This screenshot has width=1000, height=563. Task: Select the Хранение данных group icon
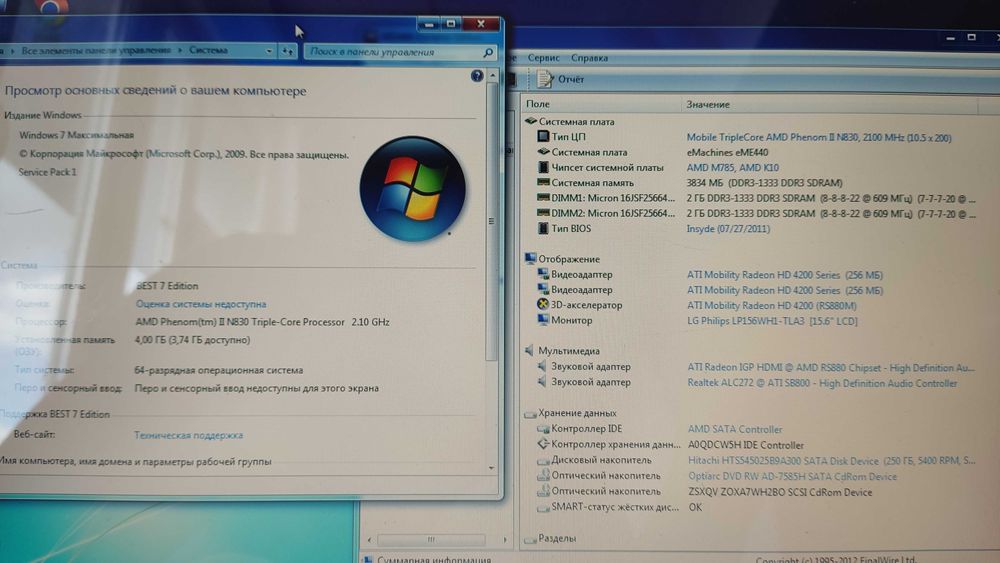(x=530, y=413)
